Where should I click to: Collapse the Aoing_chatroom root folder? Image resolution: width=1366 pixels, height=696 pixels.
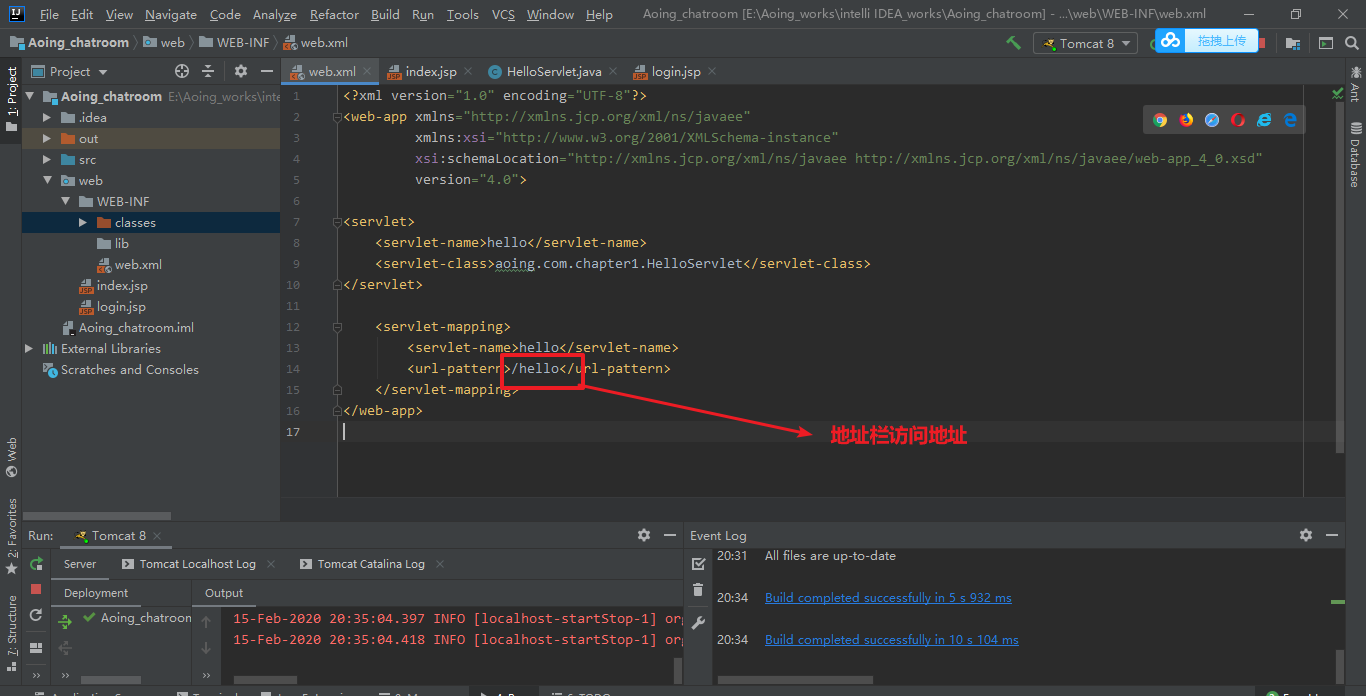pos(29,97)
